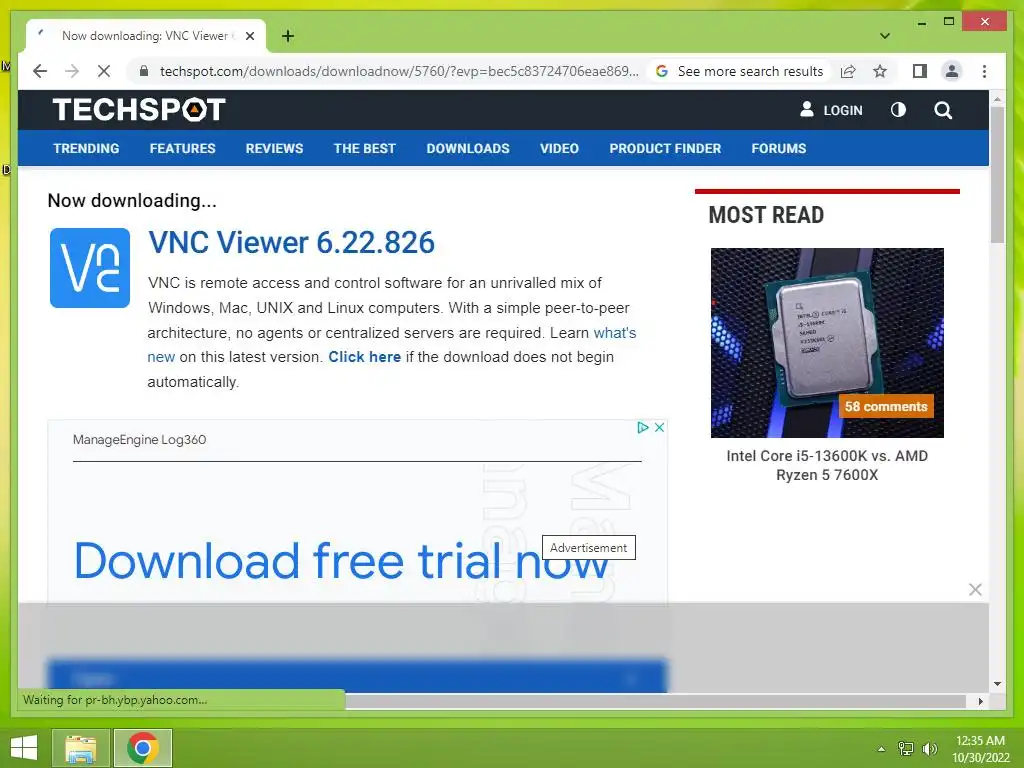Open the Chrome profile avatar

[952, 71]
